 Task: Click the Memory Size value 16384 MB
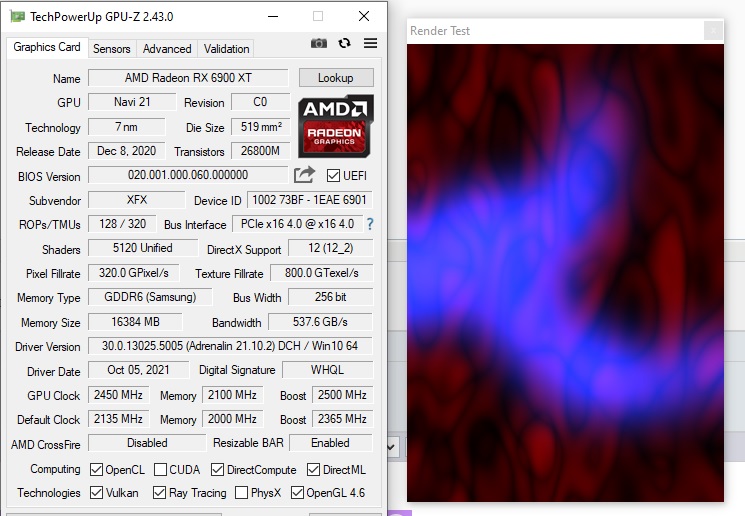tap(135, 322)
